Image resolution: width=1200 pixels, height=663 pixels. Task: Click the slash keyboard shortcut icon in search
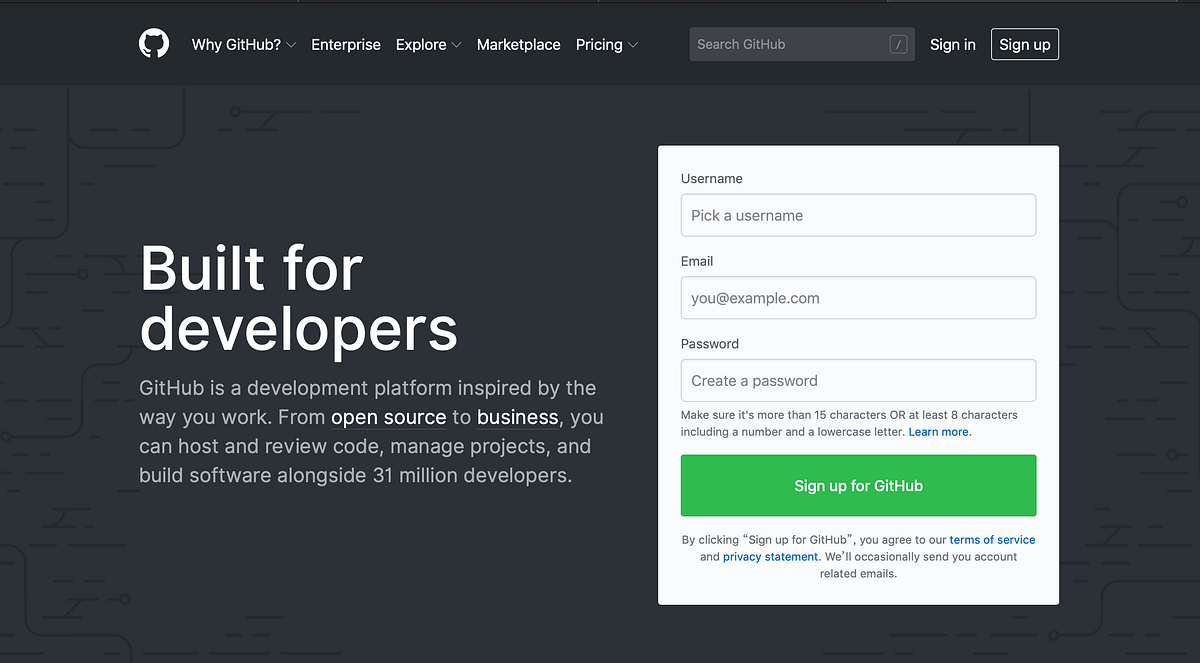[899, 44]
